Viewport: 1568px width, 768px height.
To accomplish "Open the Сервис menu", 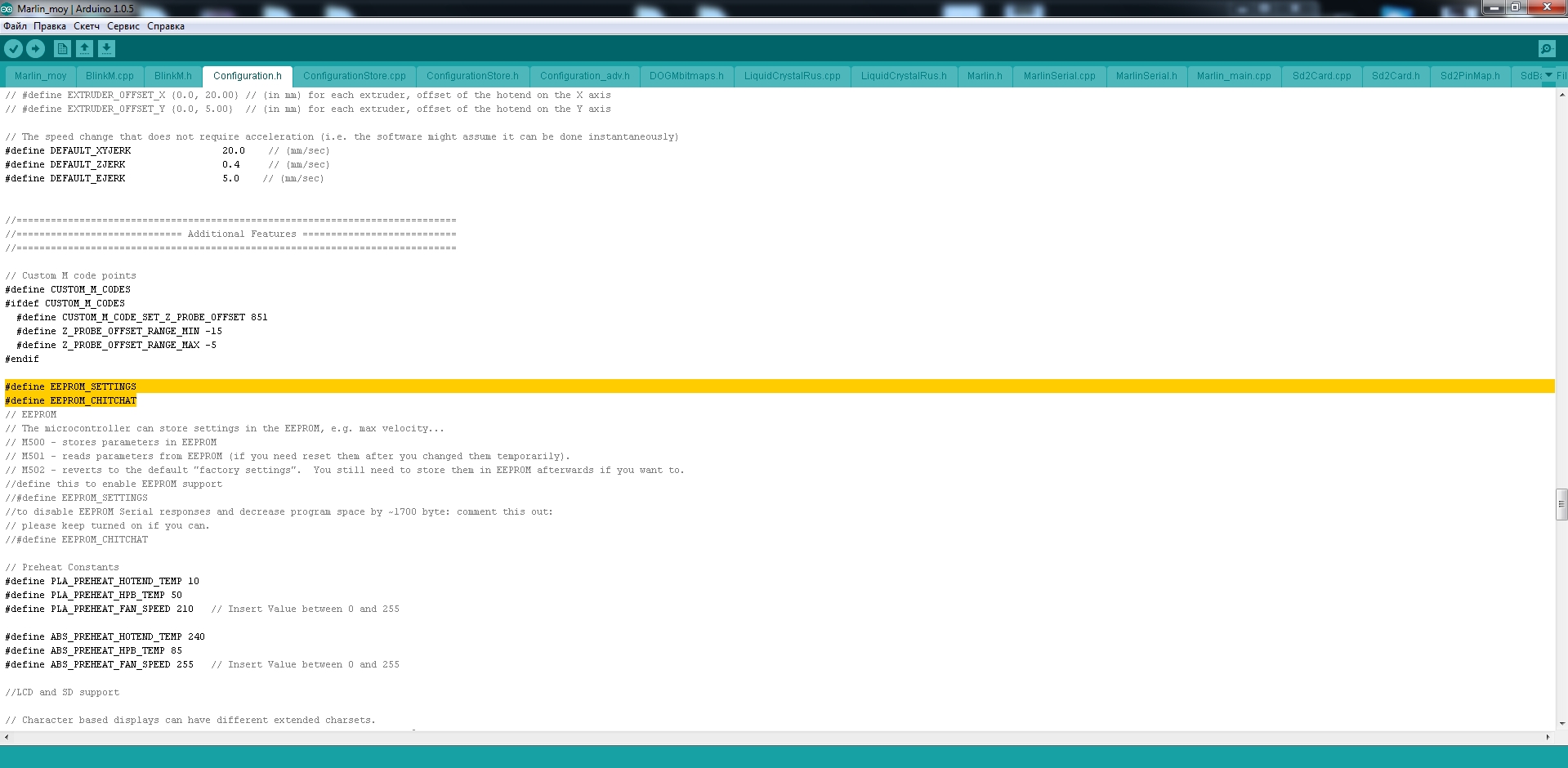I will tap(123, 26).
